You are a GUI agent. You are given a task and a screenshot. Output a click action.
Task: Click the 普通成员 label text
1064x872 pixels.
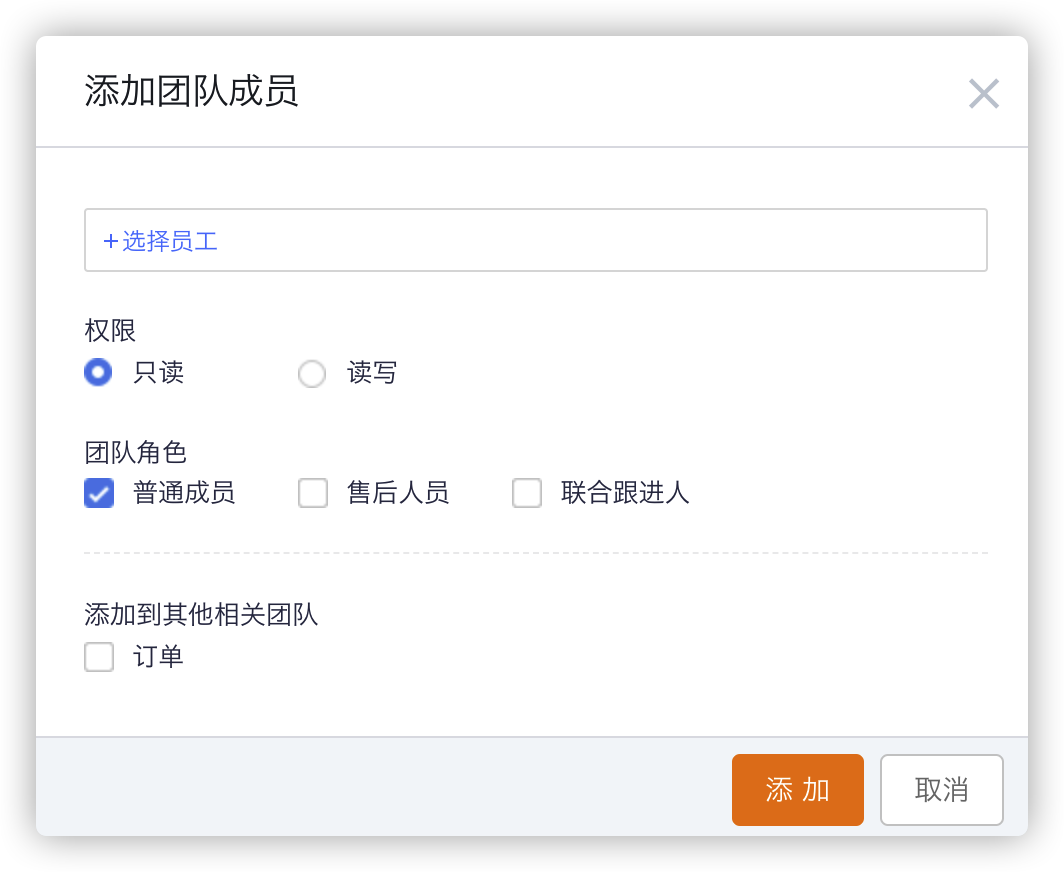pos(184,493)
